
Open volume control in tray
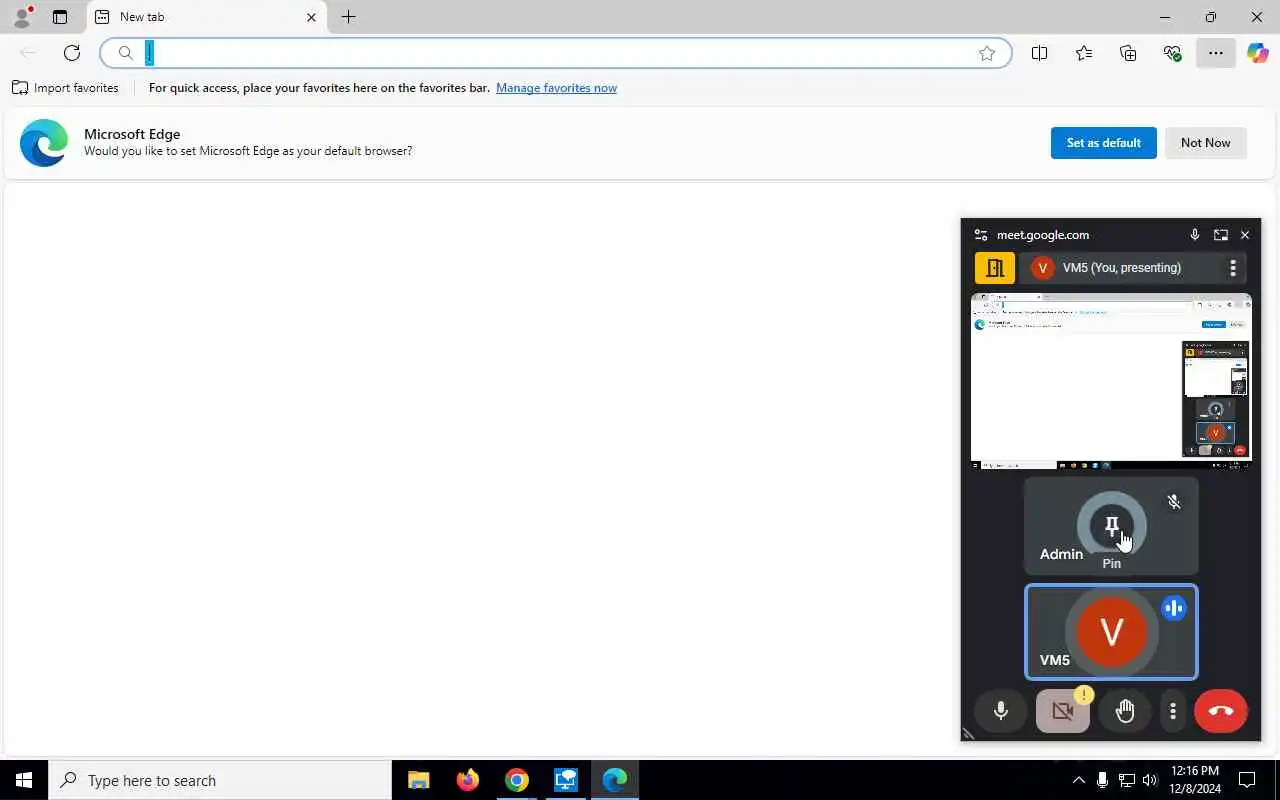pyautogui.click(x=1150, y=780)
